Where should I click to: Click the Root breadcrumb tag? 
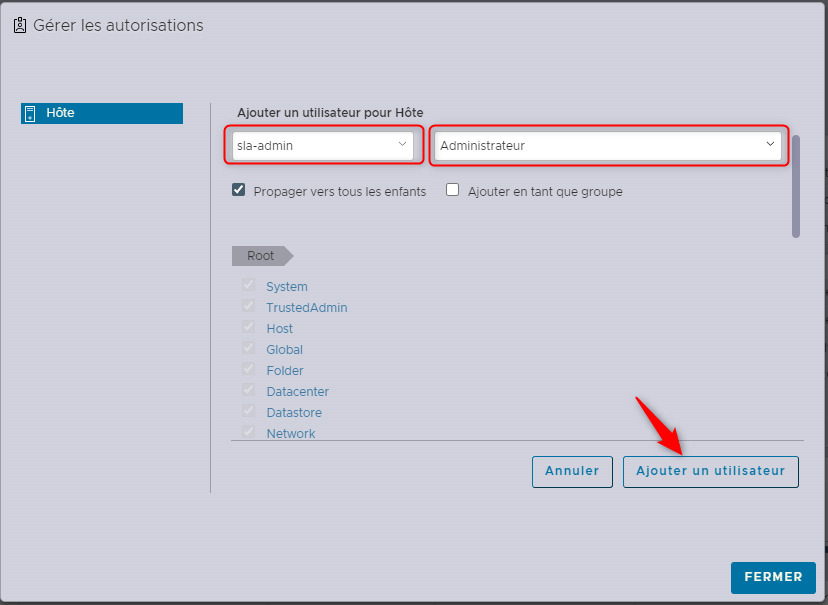[261, 256]
